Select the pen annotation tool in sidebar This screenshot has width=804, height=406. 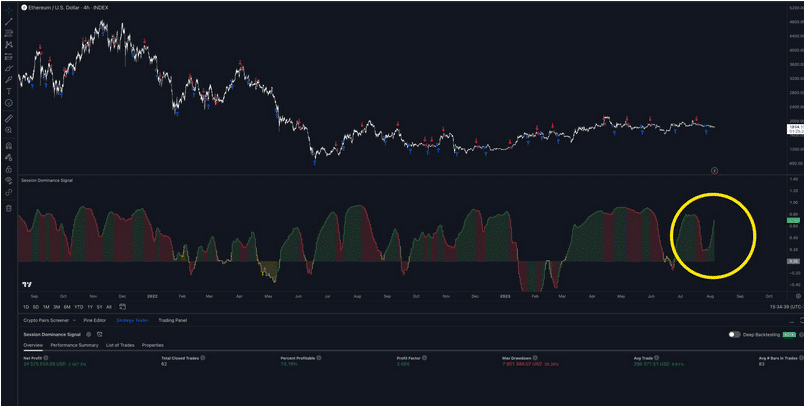pyautogui.click(x=9, y=80)
